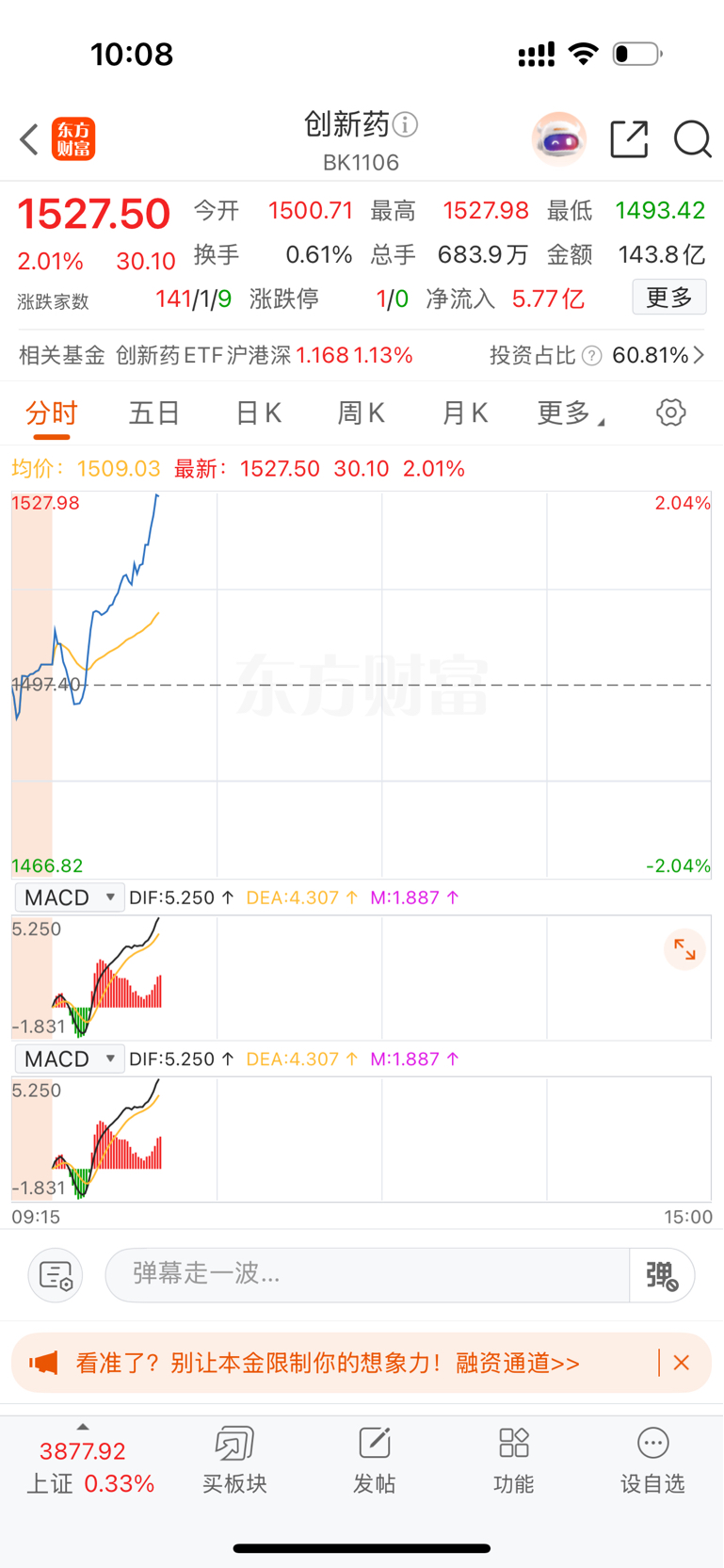Expand MACD chart to fullscreen
Image resolution: width=724 pixels, height=1568 pixels.
pyautogui.click(x=684, y=950)
